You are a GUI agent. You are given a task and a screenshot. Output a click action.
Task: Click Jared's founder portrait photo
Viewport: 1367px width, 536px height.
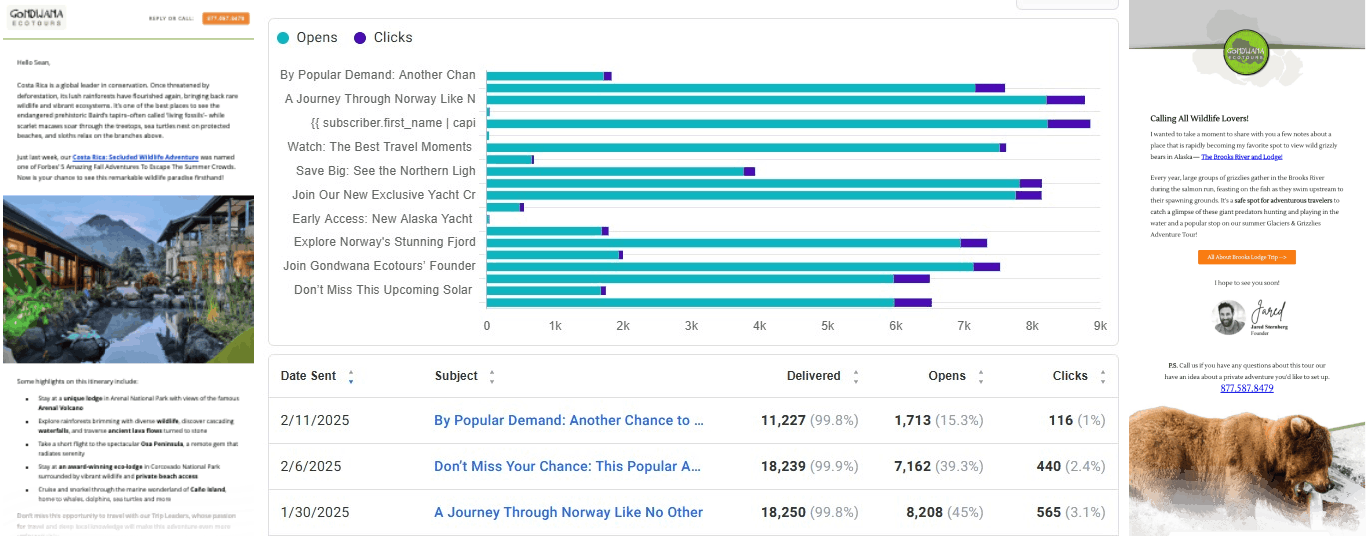click(x=1229, y=317)
